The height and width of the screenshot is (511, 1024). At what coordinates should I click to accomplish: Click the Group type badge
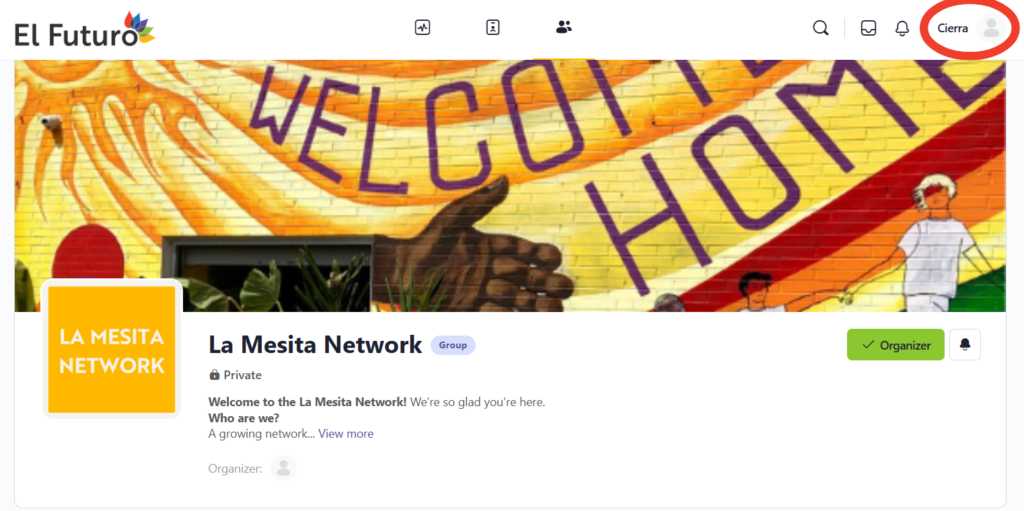coord(453,345)
